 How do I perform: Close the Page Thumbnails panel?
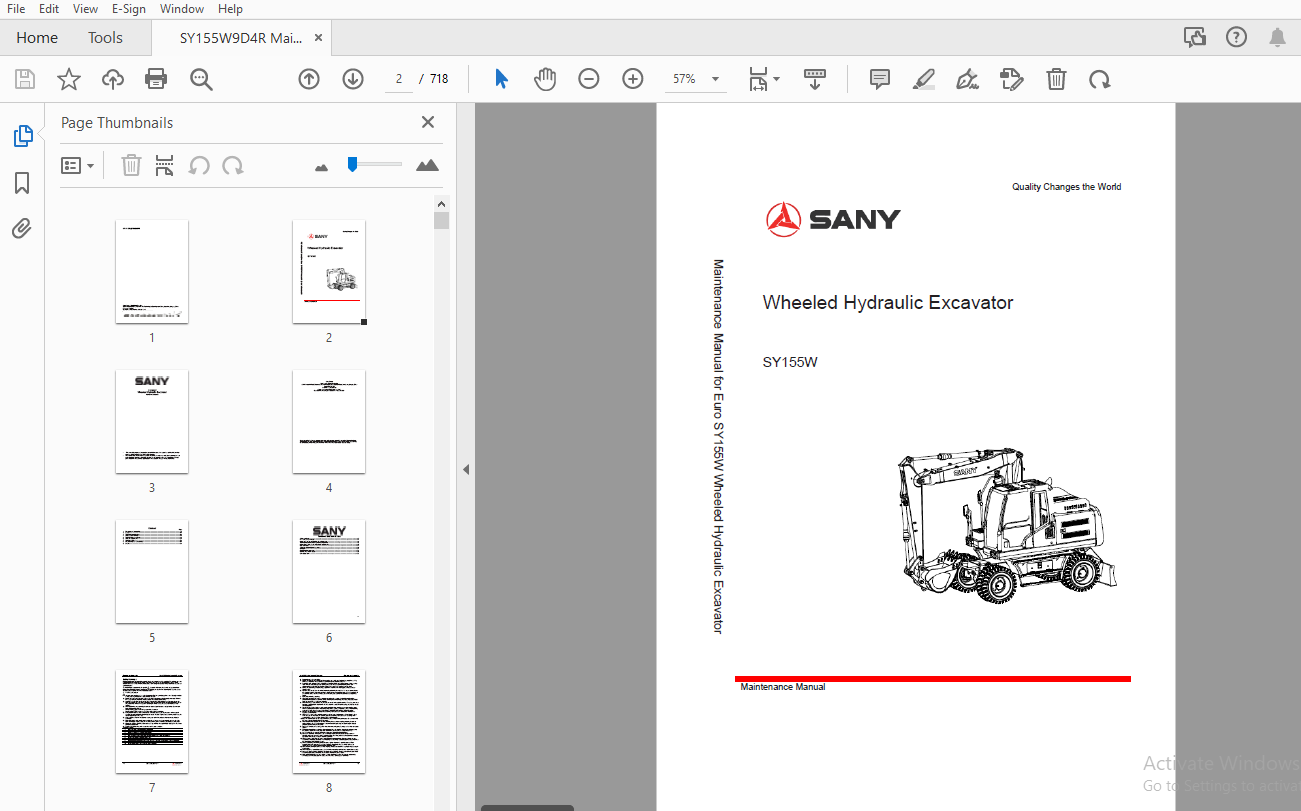coord(428,122)
